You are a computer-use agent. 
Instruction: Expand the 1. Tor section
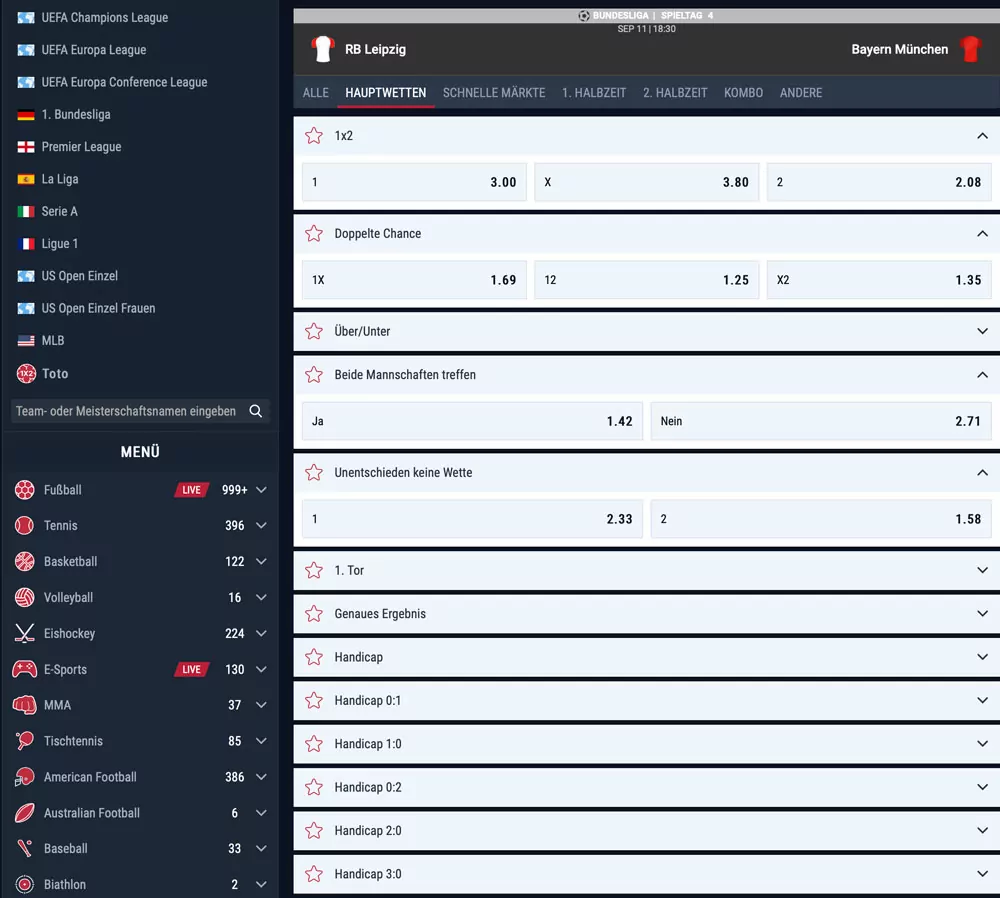[x=982, y=570]
